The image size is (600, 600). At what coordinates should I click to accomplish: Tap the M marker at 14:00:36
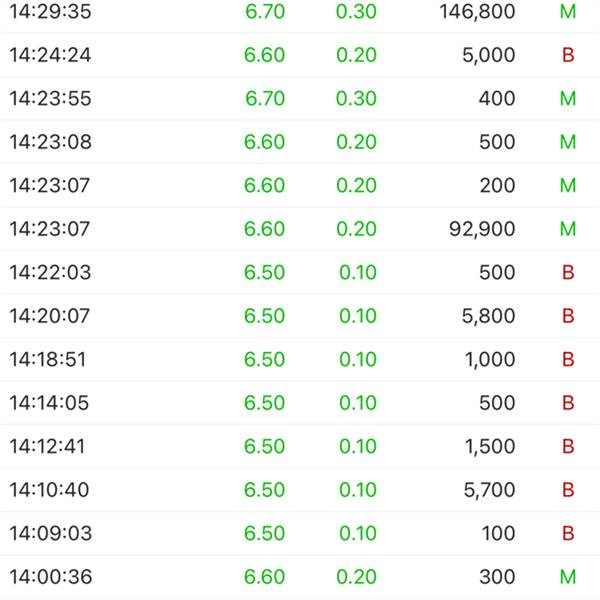pos(568,577)
